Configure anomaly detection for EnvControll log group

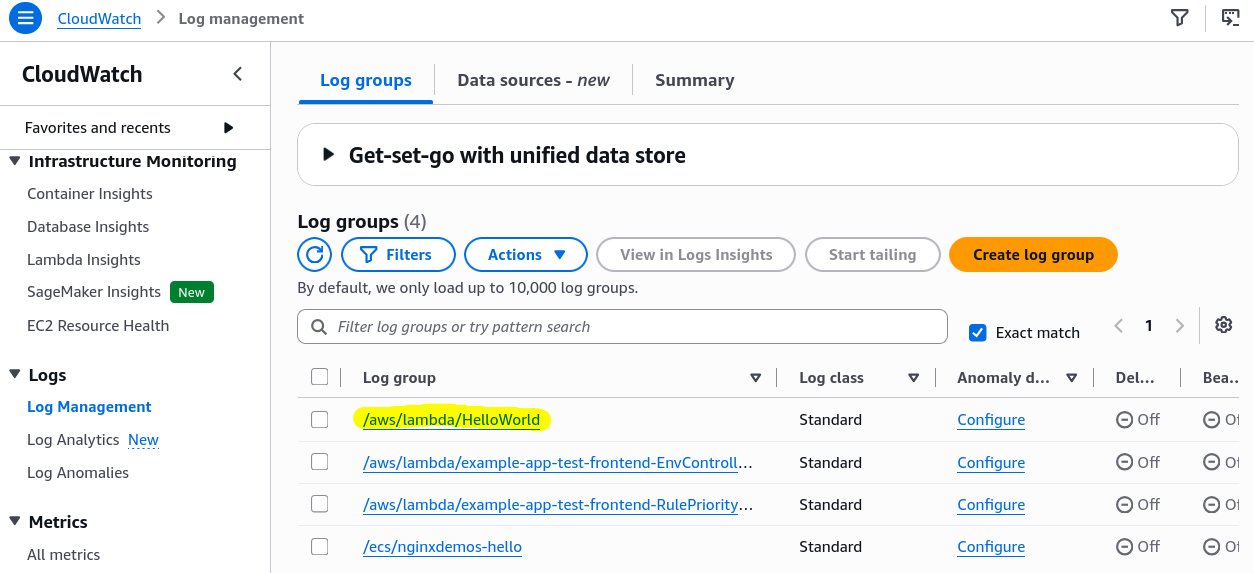click(x=991, y=462)
